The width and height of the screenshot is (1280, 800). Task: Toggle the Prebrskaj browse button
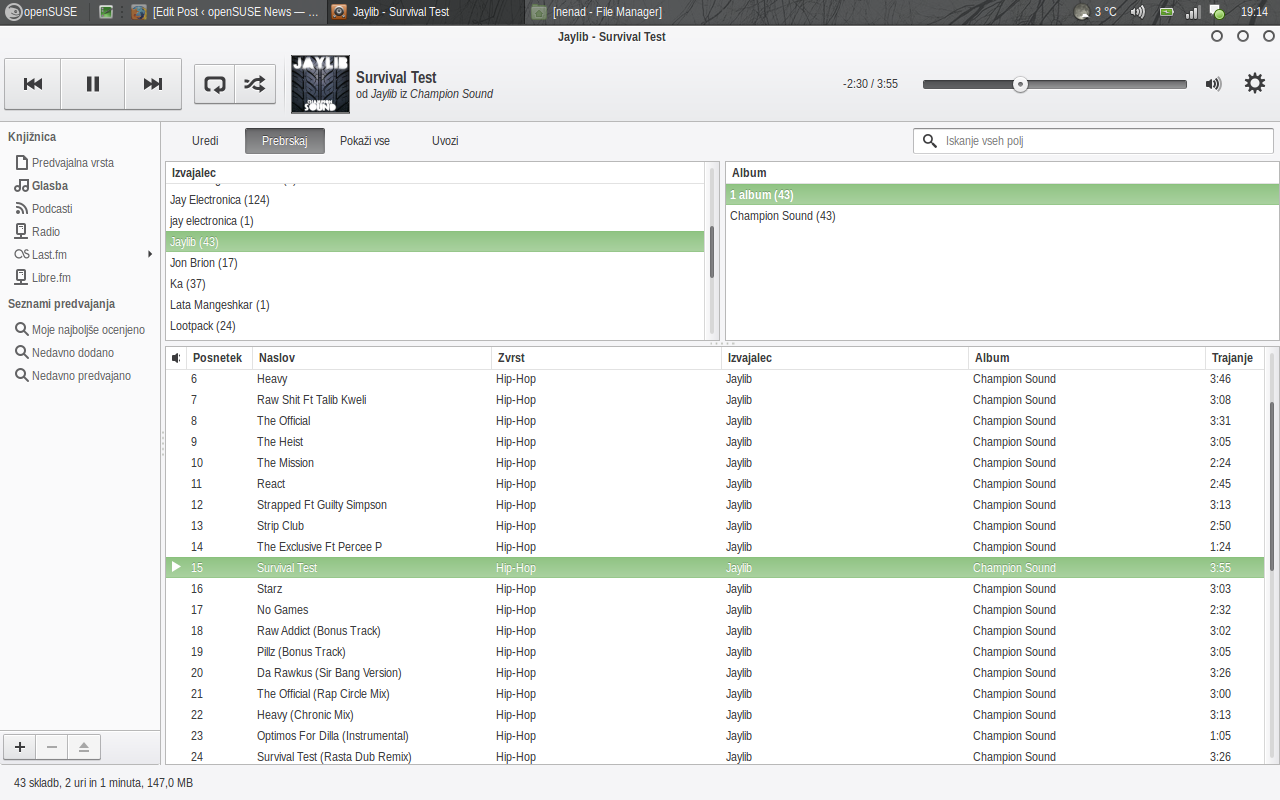[285, 141]
